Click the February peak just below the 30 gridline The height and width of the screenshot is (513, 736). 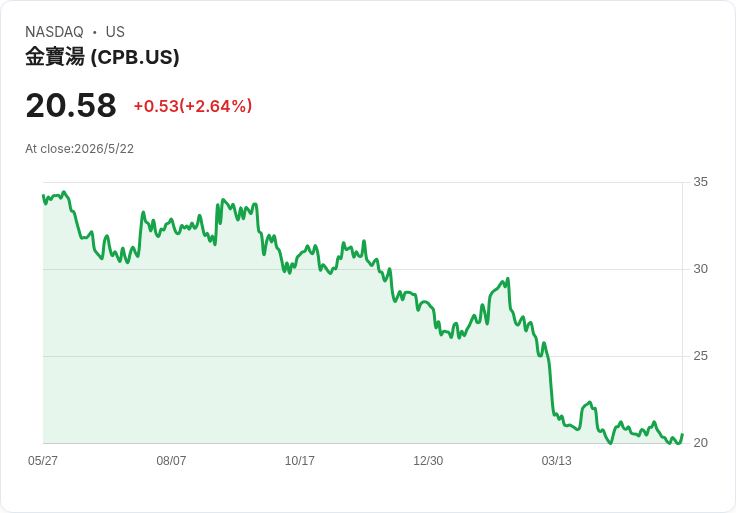click(507, 279)
